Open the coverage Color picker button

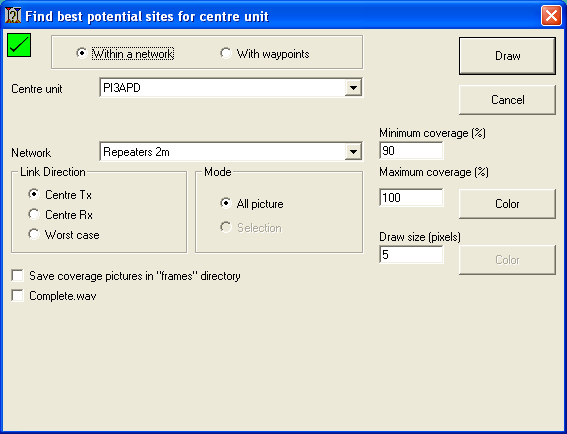tap(507, 204)
